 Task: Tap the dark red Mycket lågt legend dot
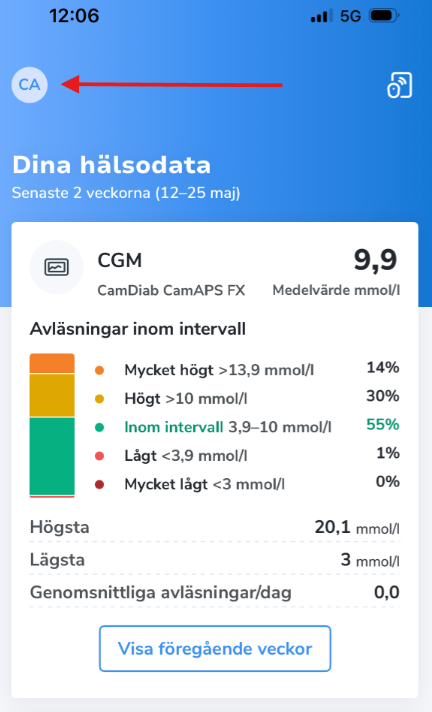coord(99,485)
